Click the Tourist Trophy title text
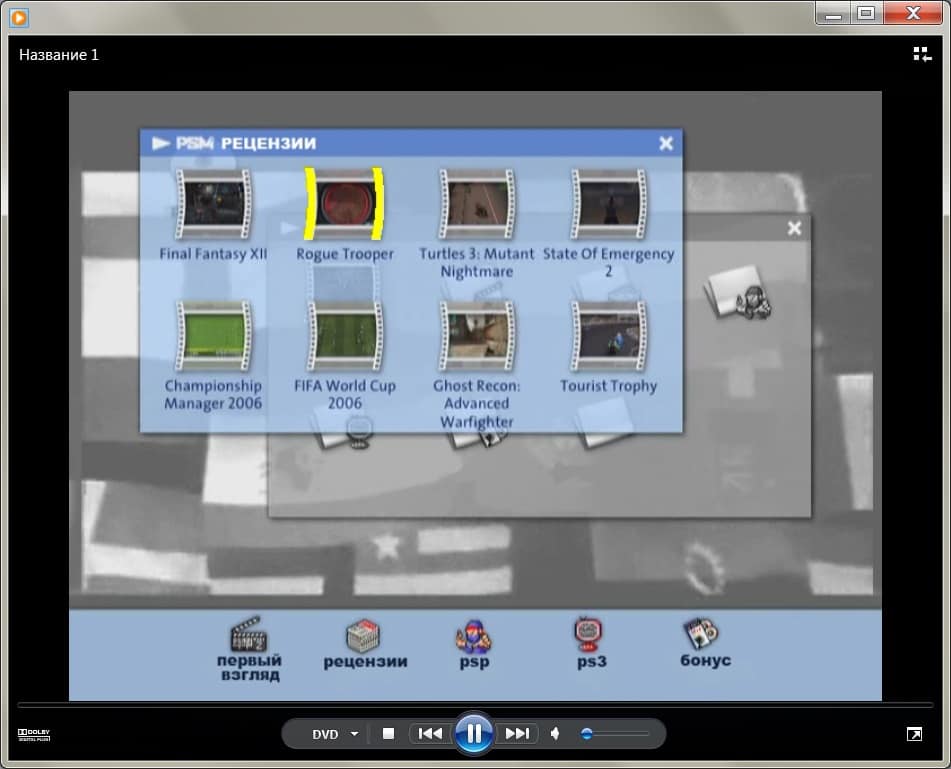The height and width of the screenshot is (769, 951). 608,386
